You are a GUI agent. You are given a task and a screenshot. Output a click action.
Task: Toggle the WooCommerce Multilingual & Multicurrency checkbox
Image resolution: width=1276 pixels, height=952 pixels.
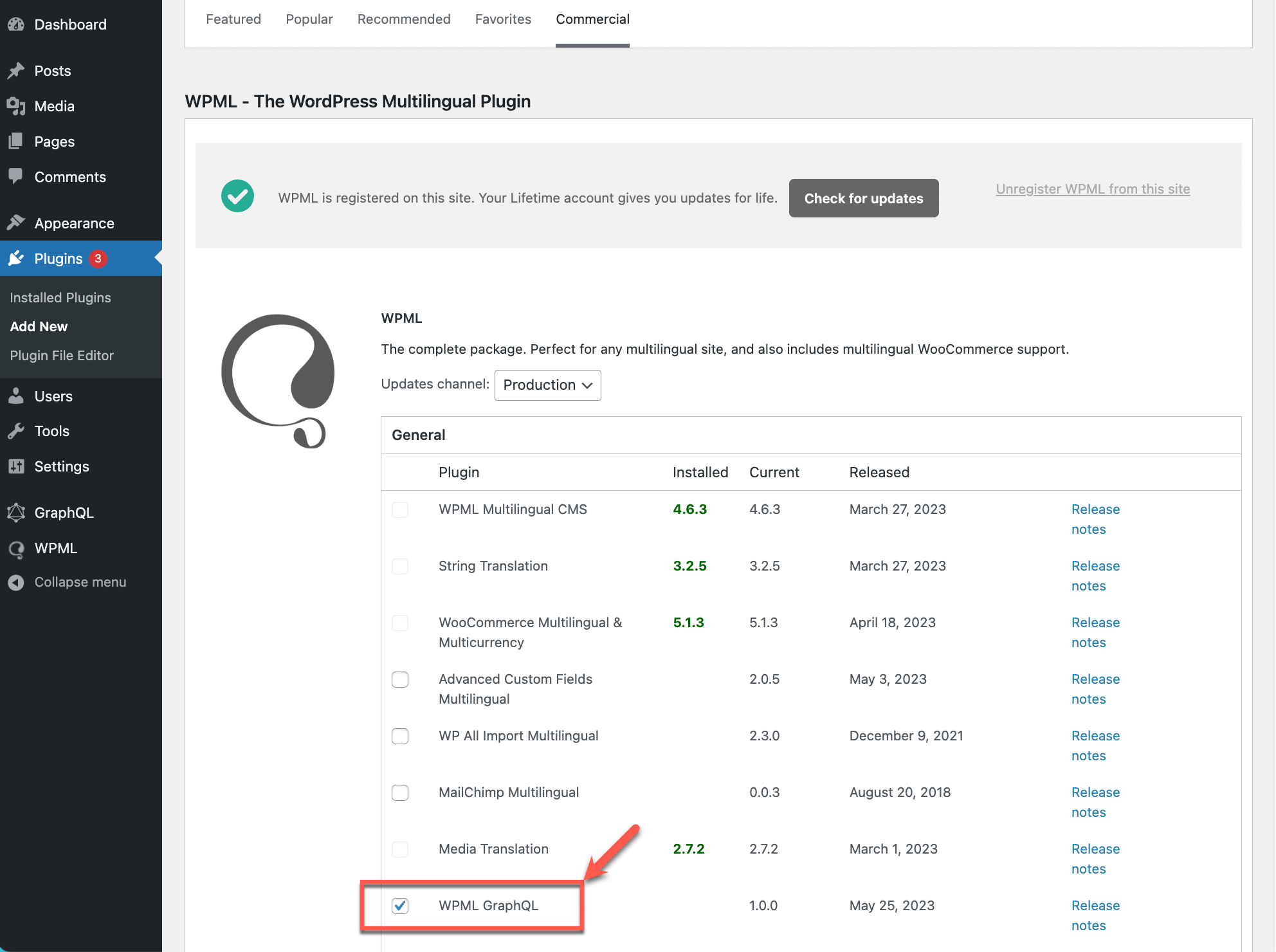pyautogui.click(x=400, y=623)
